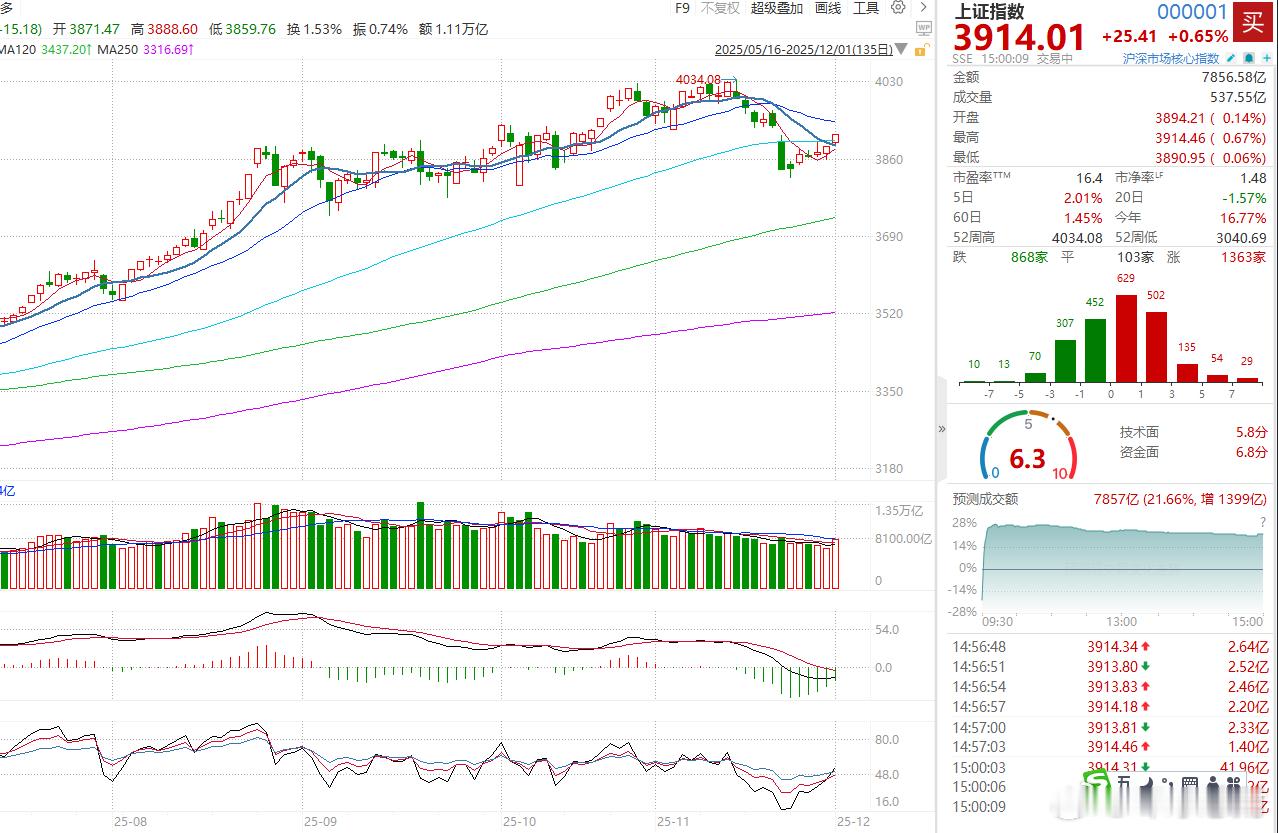Click the 涨 1363家 count
The width and height of the screenshot is (1278, 833).
(1242, 258)
